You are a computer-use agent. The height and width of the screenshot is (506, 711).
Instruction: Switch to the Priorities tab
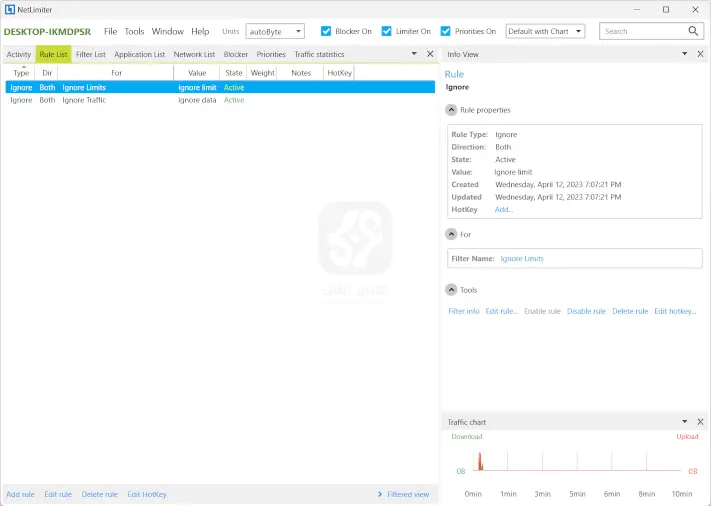click(x=271, y=54)
